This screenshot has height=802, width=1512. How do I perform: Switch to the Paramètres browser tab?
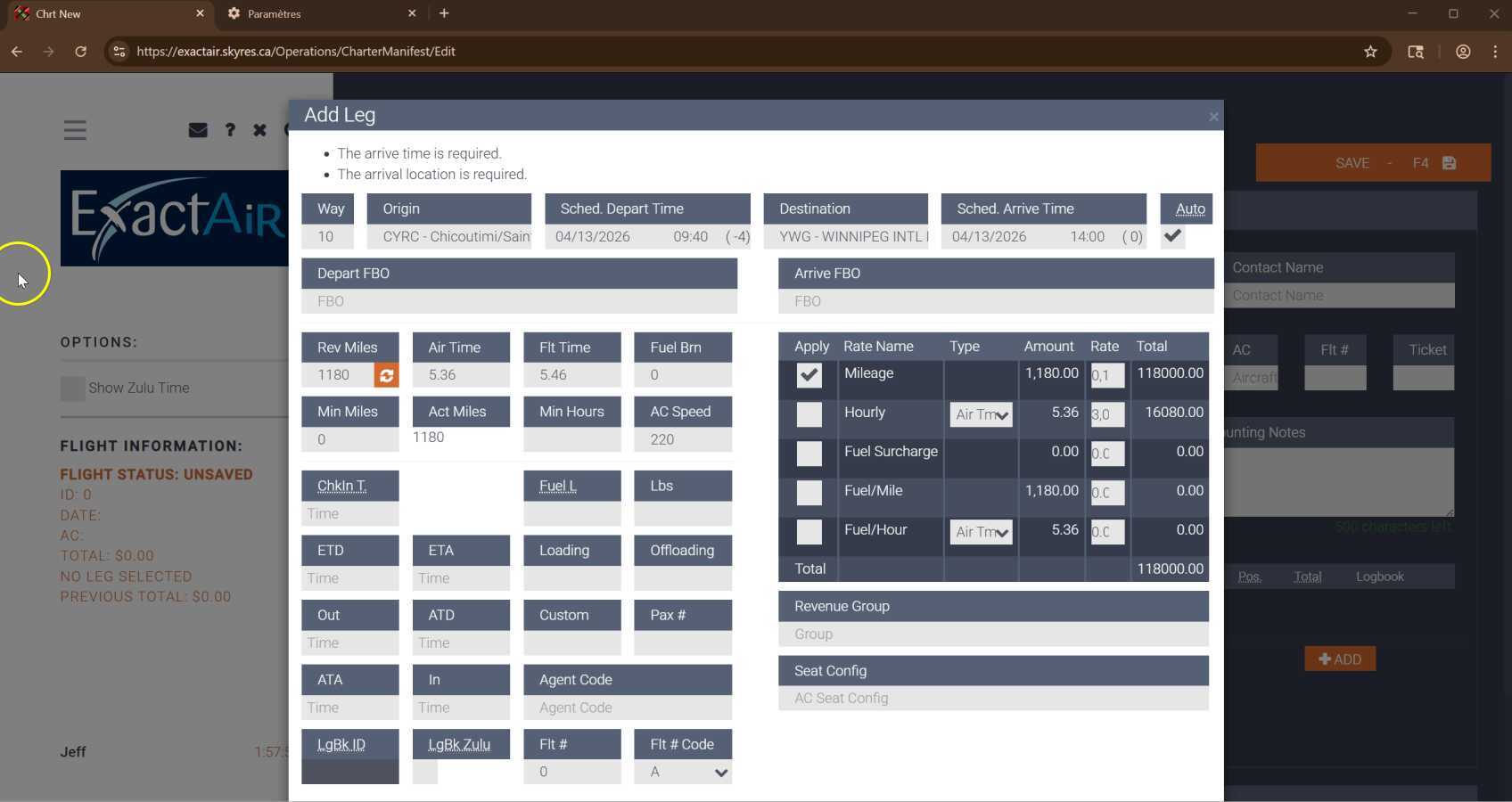coord(316,13)
